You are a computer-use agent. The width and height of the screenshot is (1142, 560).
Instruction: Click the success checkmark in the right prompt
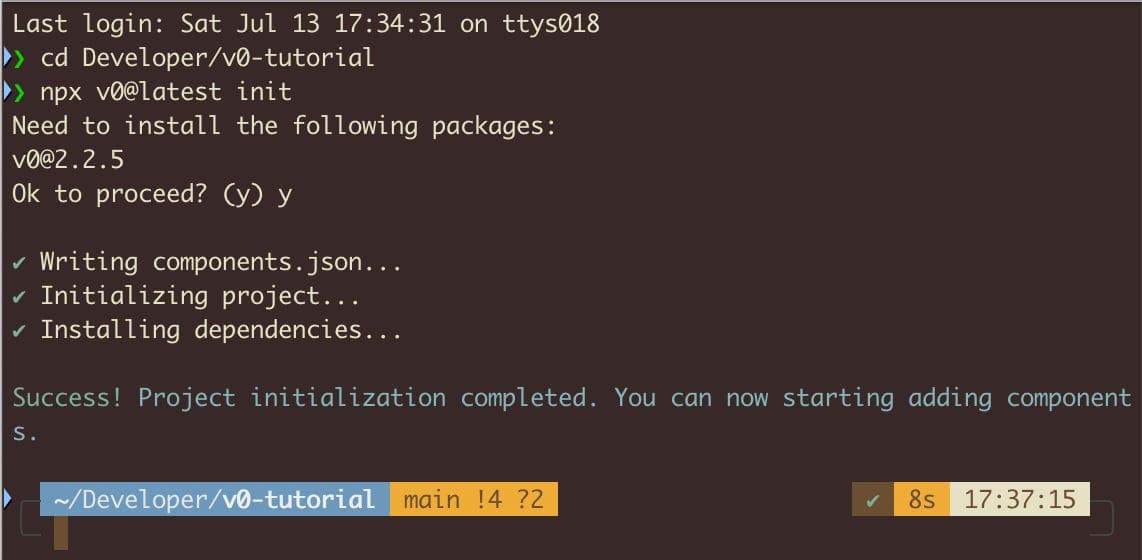point(872,499)
